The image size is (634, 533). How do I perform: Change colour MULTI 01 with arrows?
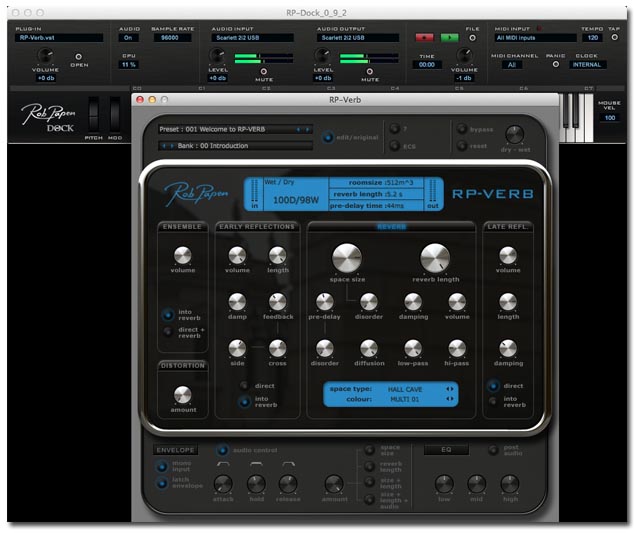pos(450,399)
